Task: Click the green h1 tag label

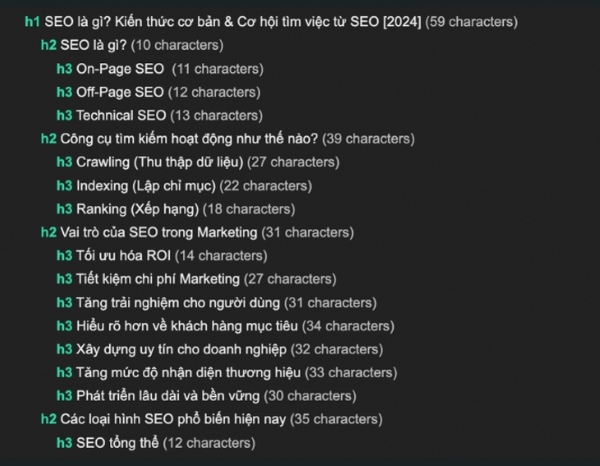Action: (33, 22)
